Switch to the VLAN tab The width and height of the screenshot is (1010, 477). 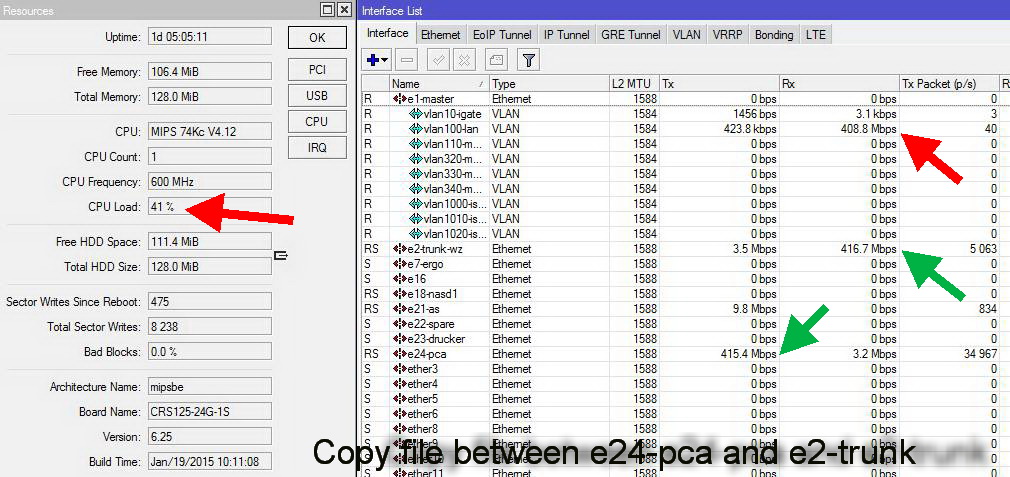tap(687, 35)
